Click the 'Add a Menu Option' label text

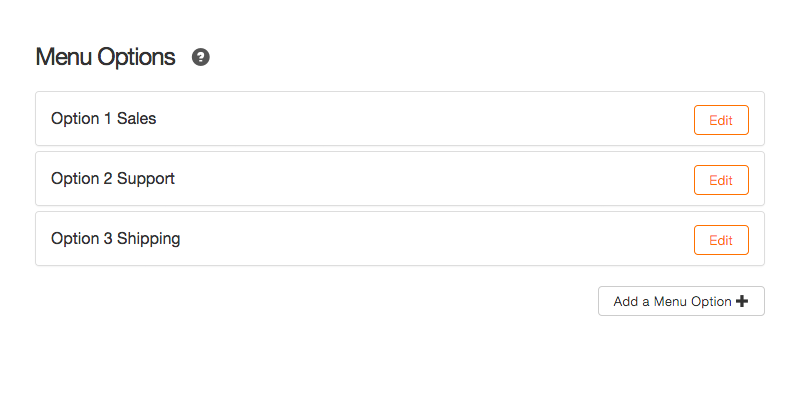click(x=672, y=301)
